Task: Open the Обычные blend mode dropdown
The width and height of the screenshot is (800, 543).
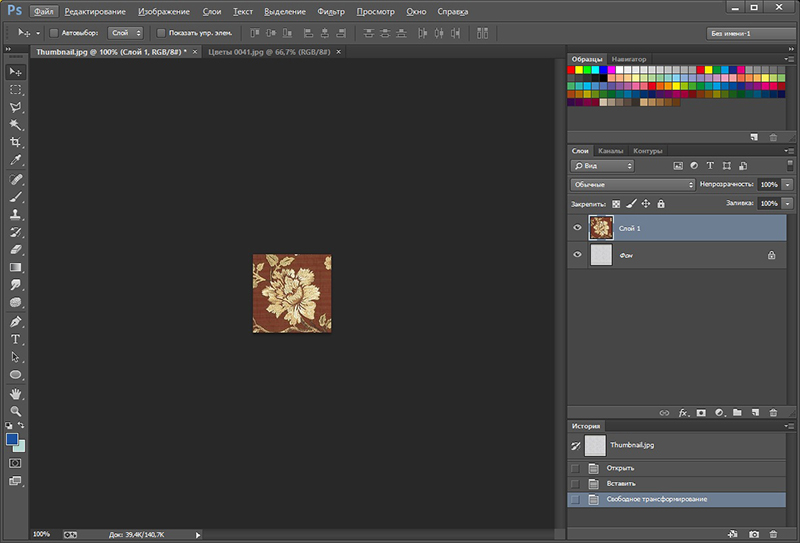Action: coord(632,185)
